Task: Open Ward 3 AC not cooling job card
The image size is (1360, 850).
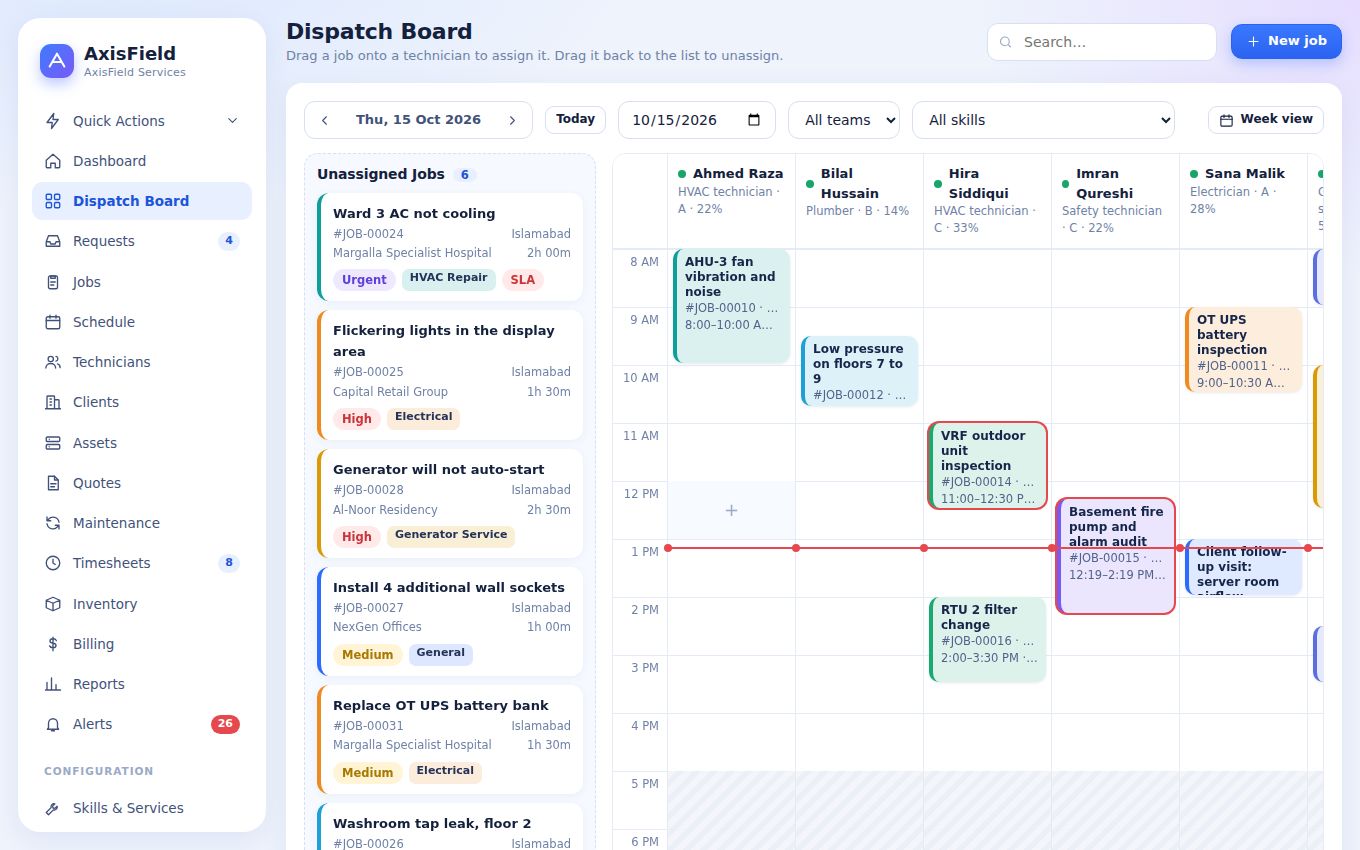Action: [450, 247]
